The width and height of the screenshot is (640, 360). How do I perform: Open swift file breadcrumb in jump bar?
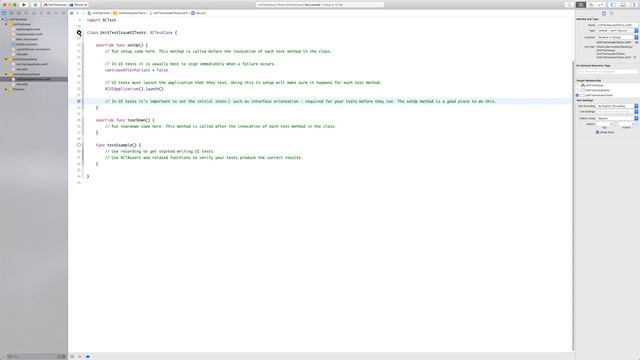tap(169, 13)
